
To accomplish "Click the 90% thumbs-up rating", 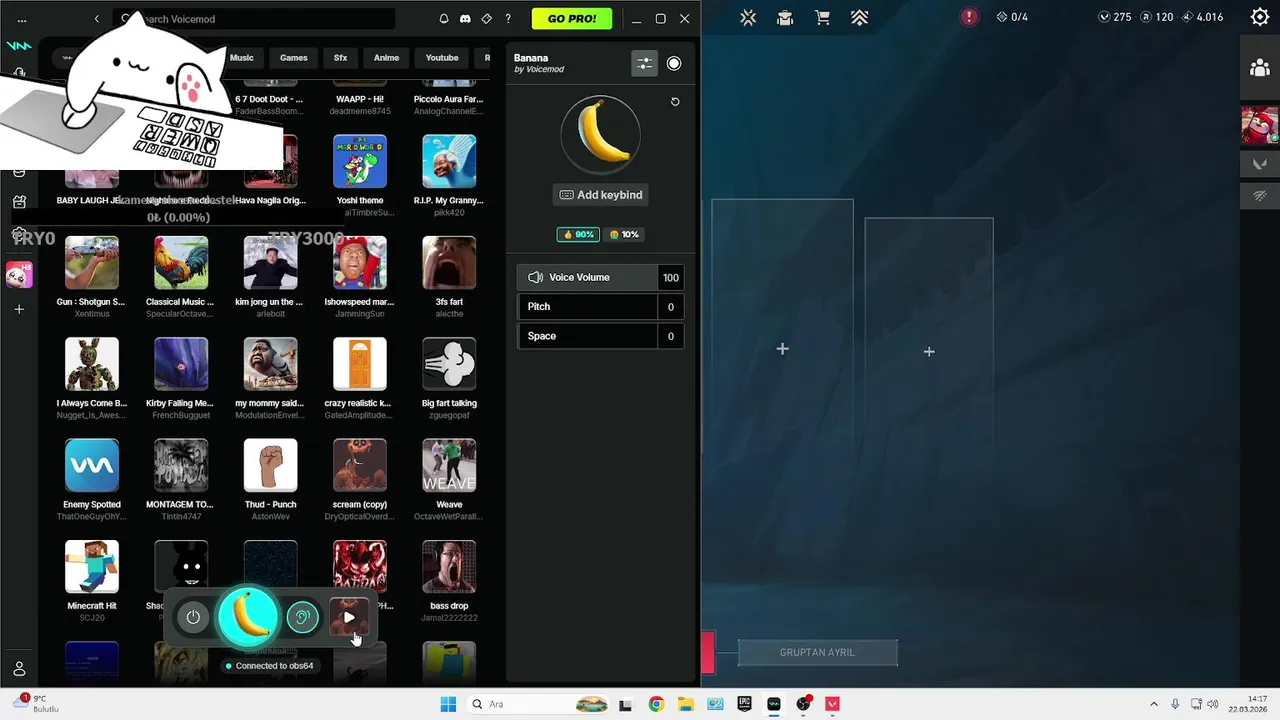I will pos(578,235).
